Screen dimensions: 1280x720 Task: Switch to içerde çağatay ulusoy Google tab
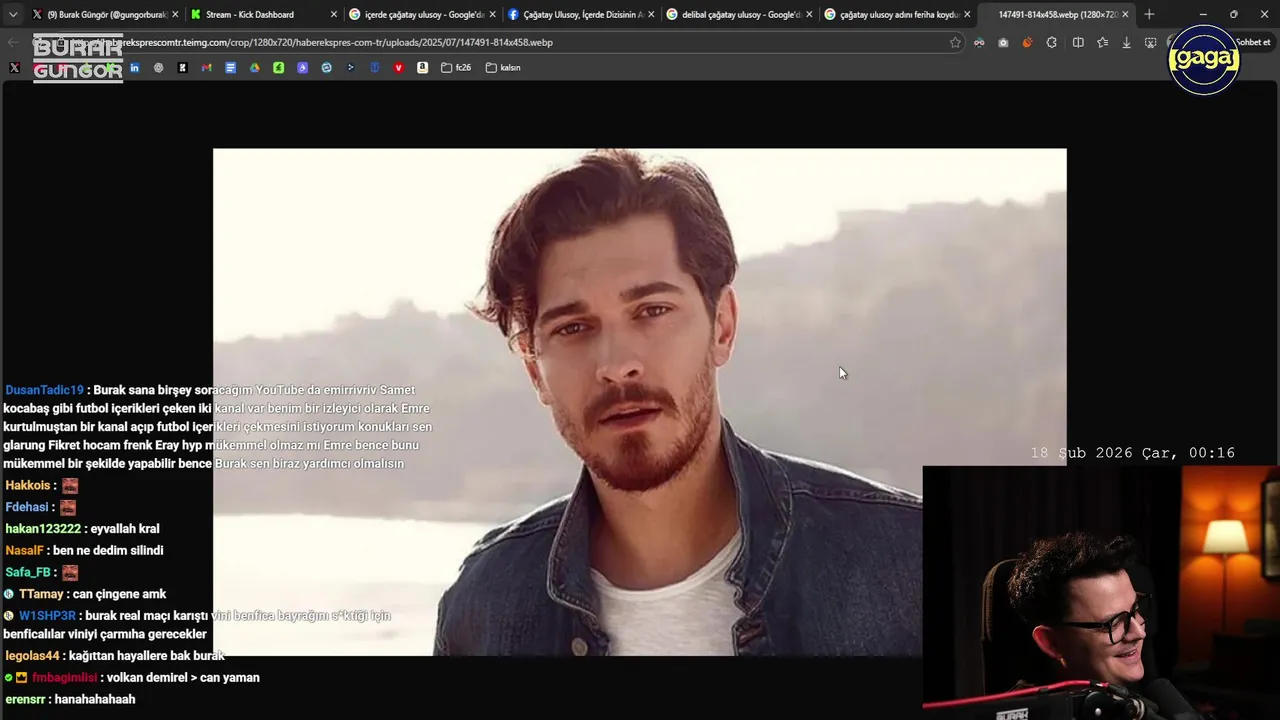[x=422, y=14]
